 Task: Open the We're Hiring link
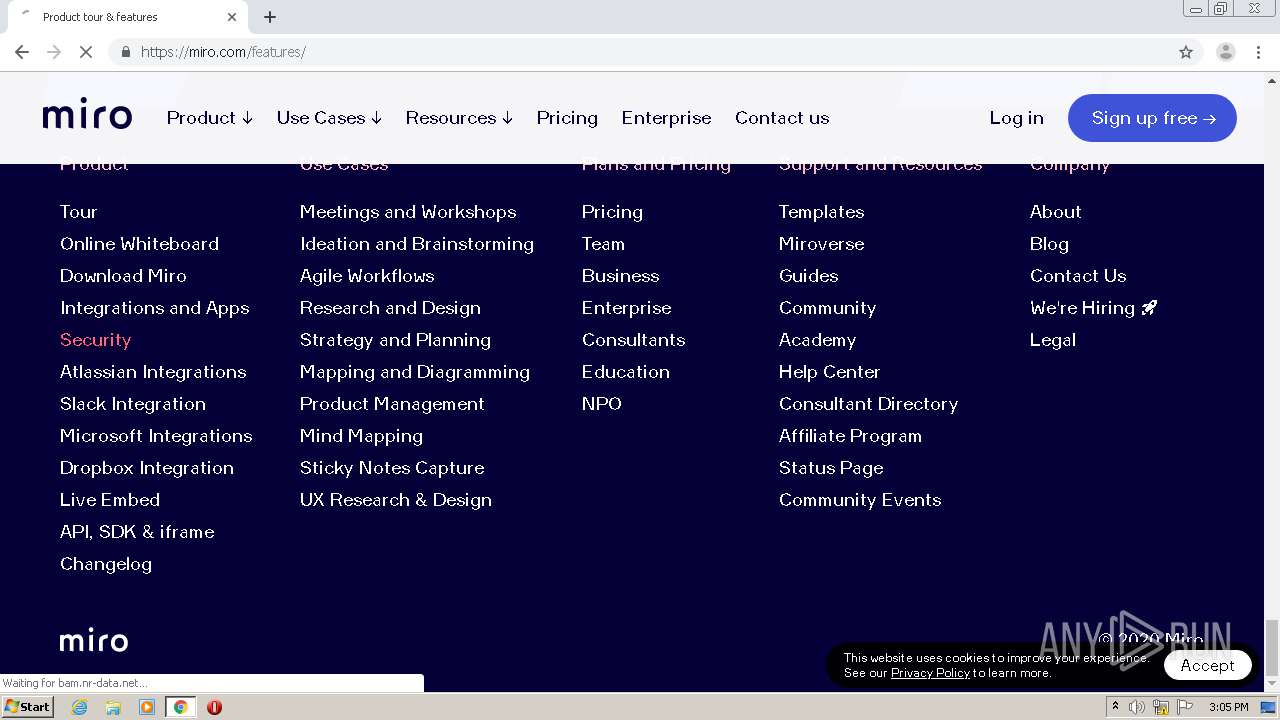click(1094, 308)
